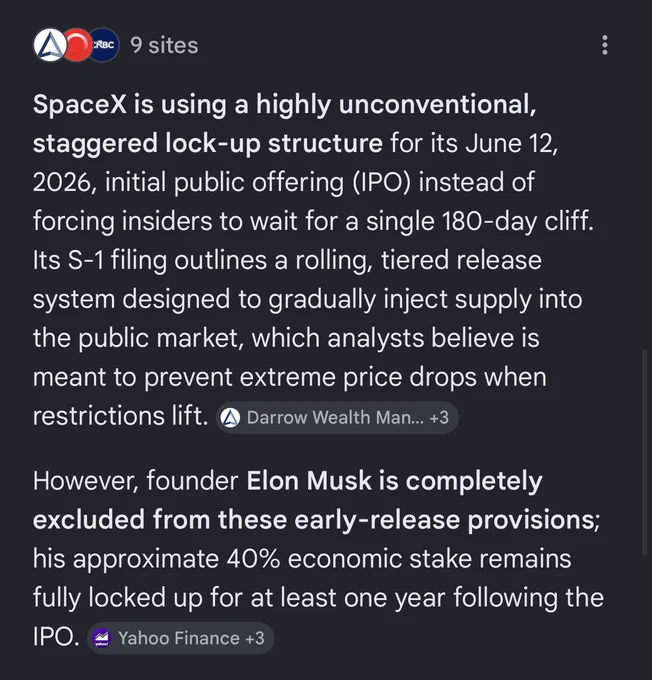Click the Darrow logo inside the citation chip

tap(230, 418)
